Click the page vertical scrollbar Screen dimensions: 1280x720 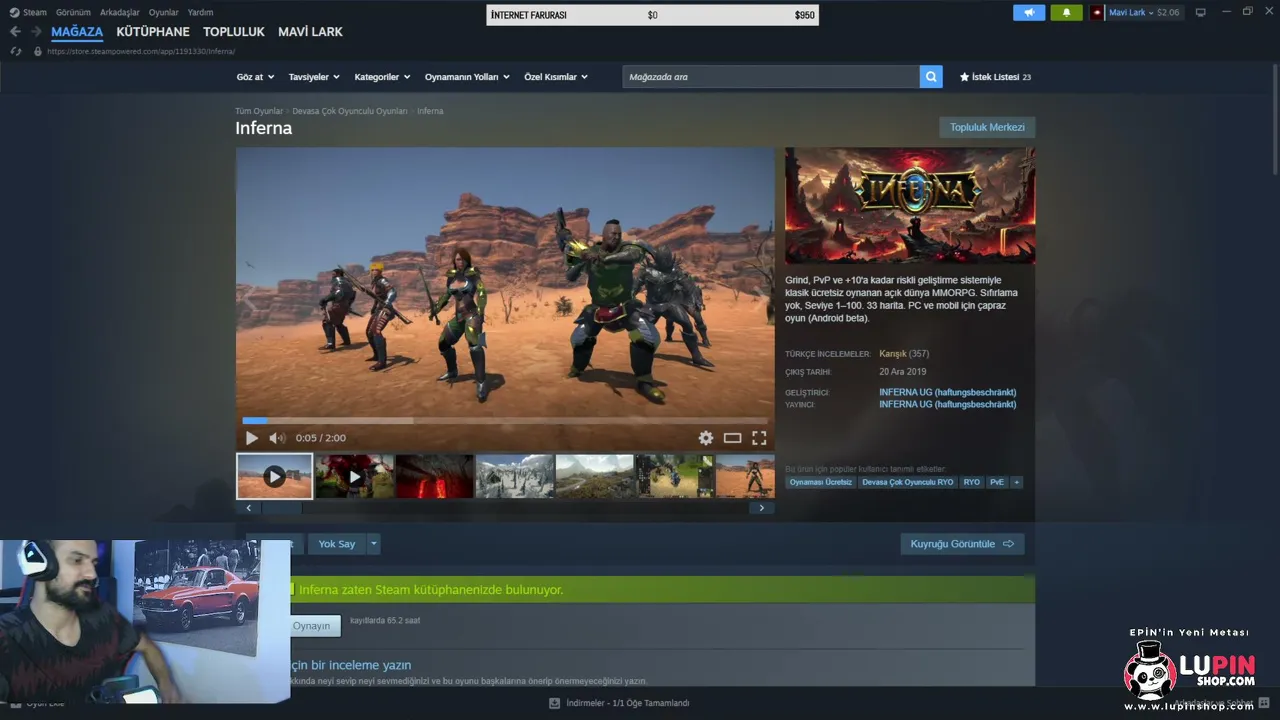[1274, 120]
